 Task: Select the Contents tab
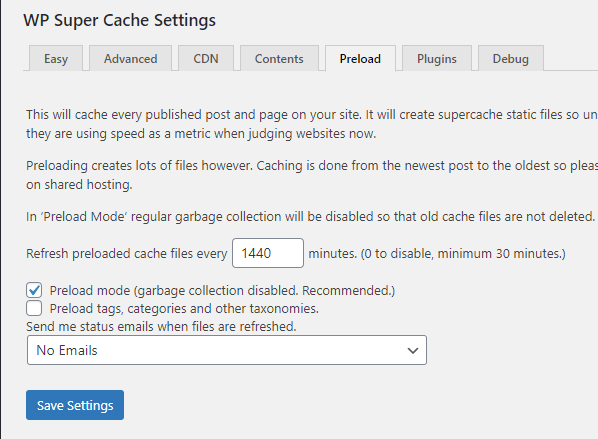pos(279,58)
